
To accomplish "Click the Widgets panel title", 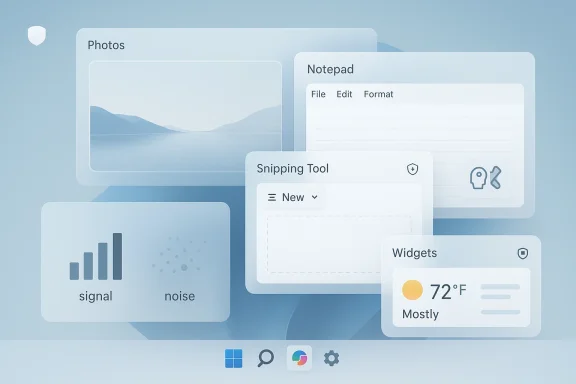I will [x=414, y=253].
